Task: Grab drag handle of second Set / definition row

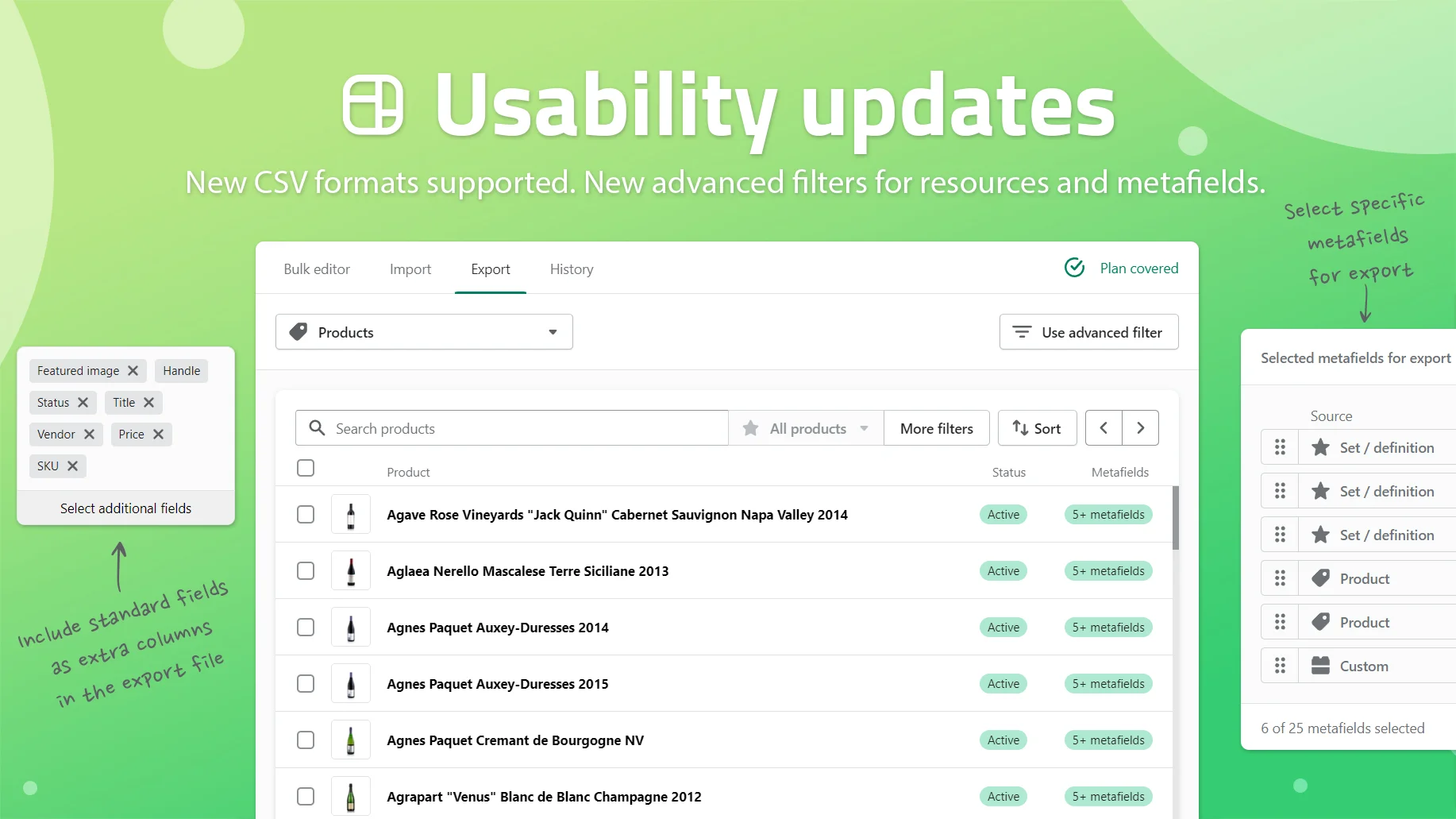Action: click(1280, 491)
